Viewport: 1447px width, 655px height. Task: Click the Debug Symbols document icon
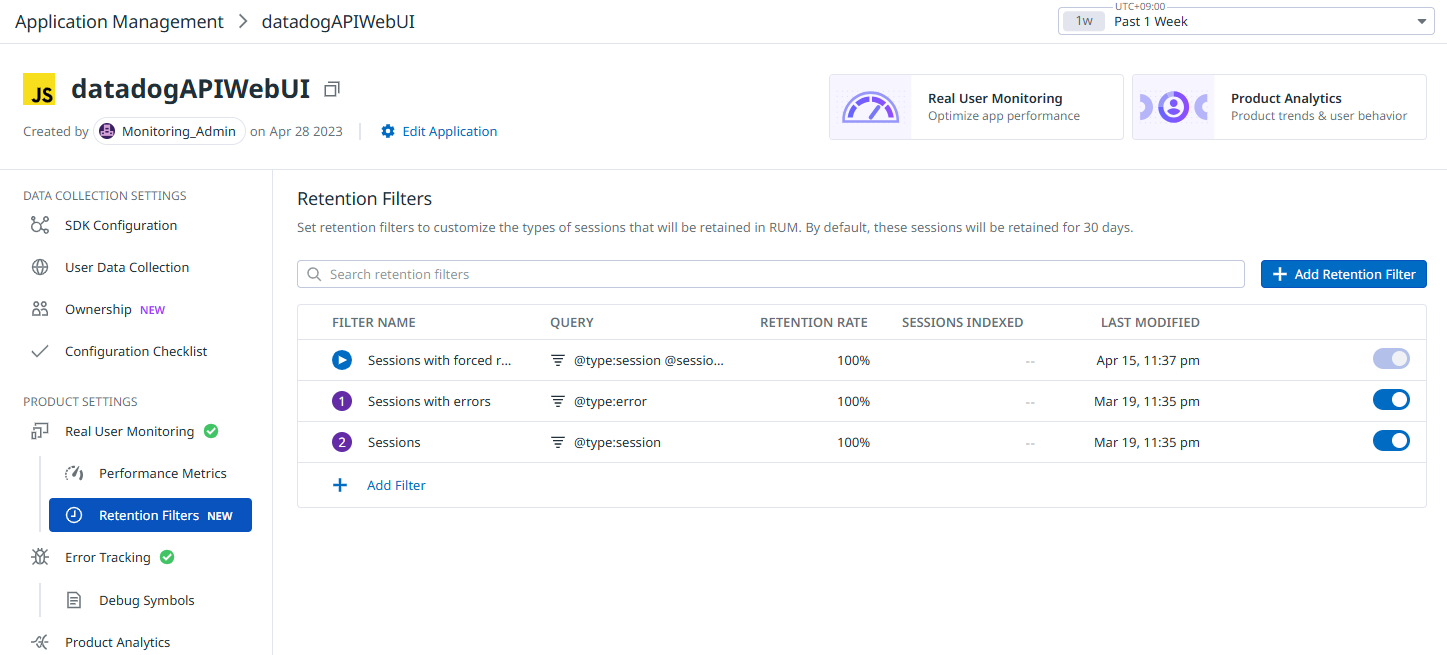(74, 600)
